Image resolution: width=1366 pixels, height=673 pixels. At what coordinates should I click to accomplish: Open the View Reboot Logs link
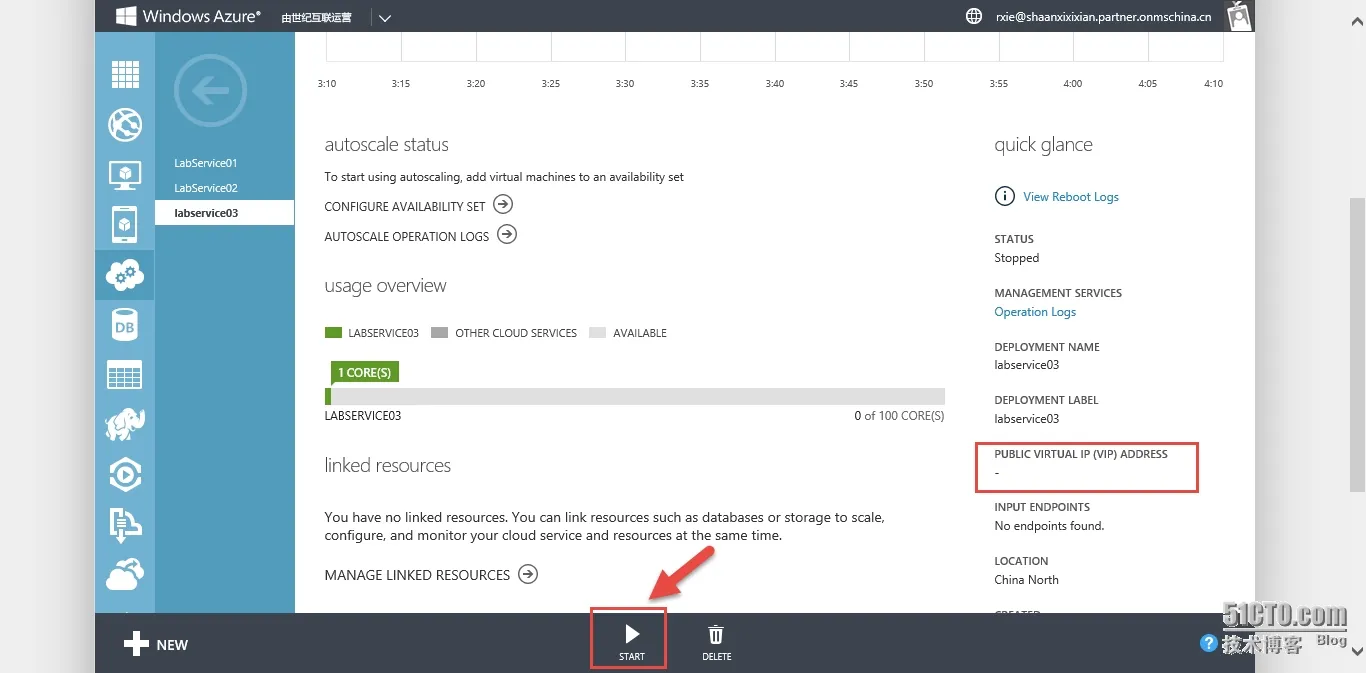[x=1071, y=197]
